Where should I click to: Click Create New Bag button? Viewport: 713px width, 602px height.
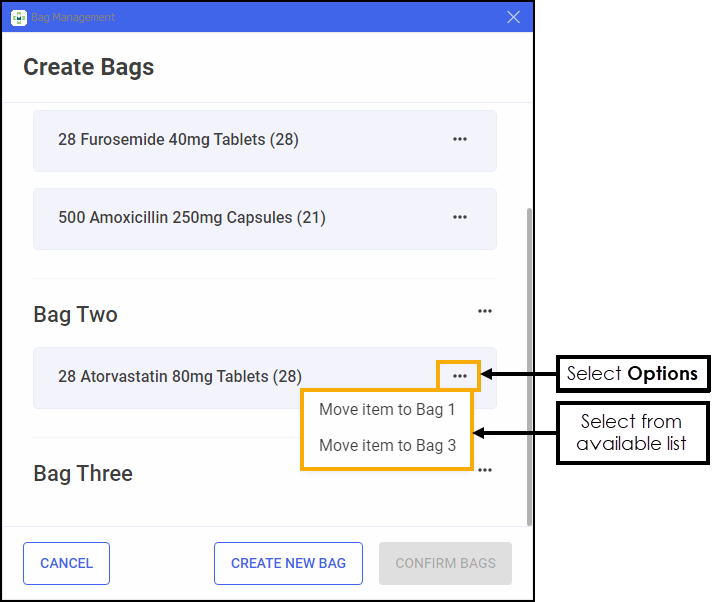pyautogui.click(x=288, y=563)
